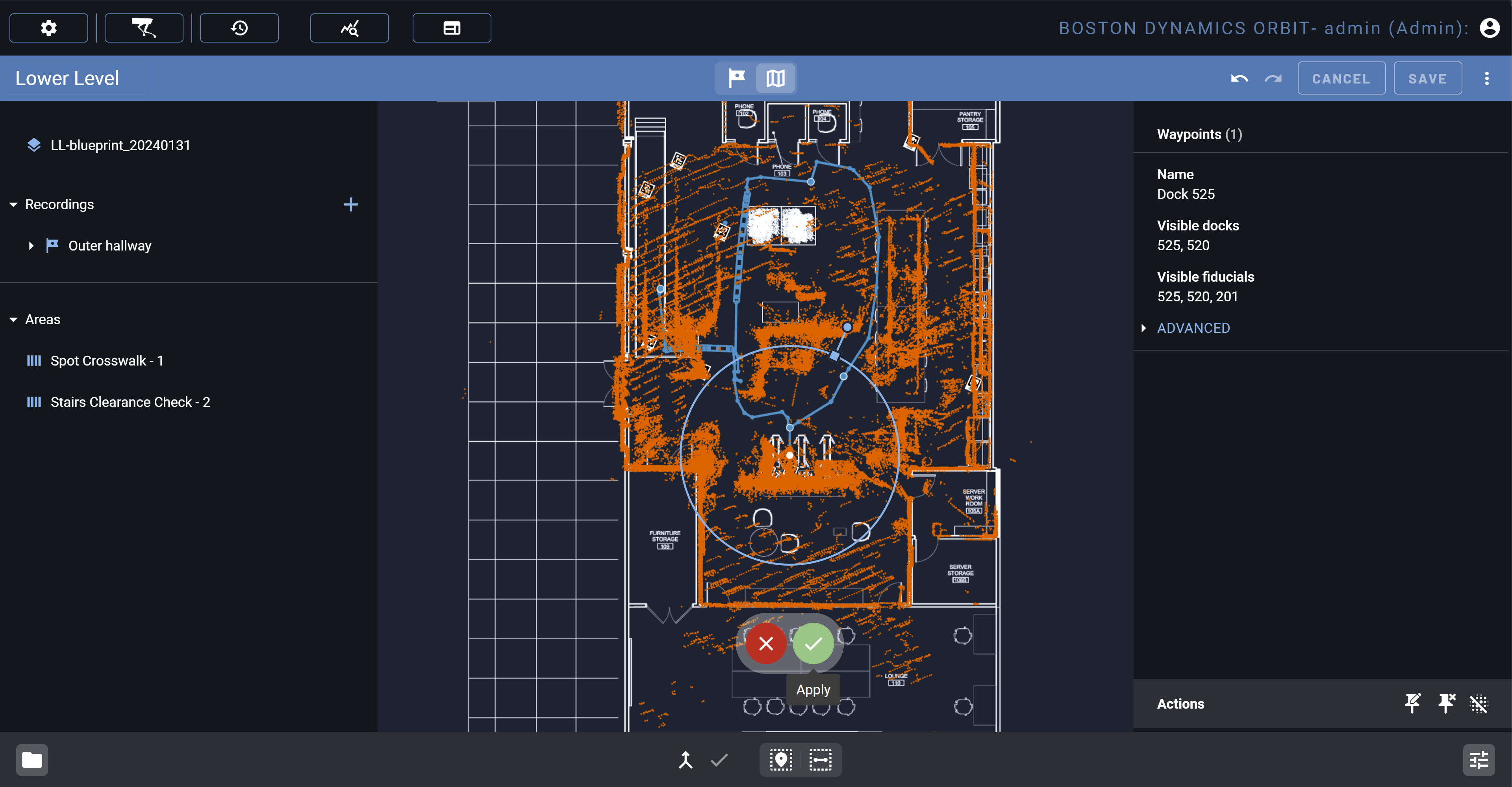Open the Spot robot view
This screenshot has width=1512, height=787.
144,28
